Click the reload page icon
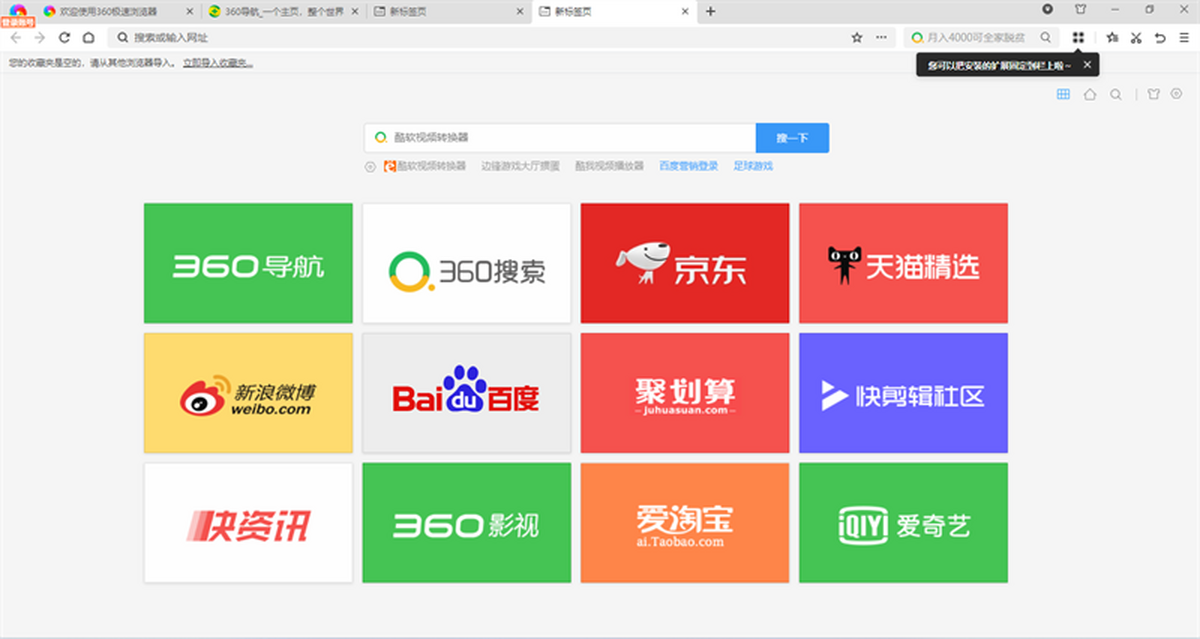The width and height of the screenshot is (1200, 639). (64, 37)
